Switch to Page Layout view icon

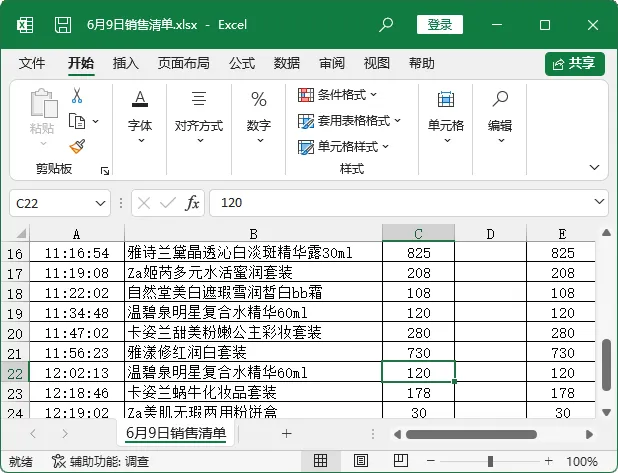(x=361, y=460)
